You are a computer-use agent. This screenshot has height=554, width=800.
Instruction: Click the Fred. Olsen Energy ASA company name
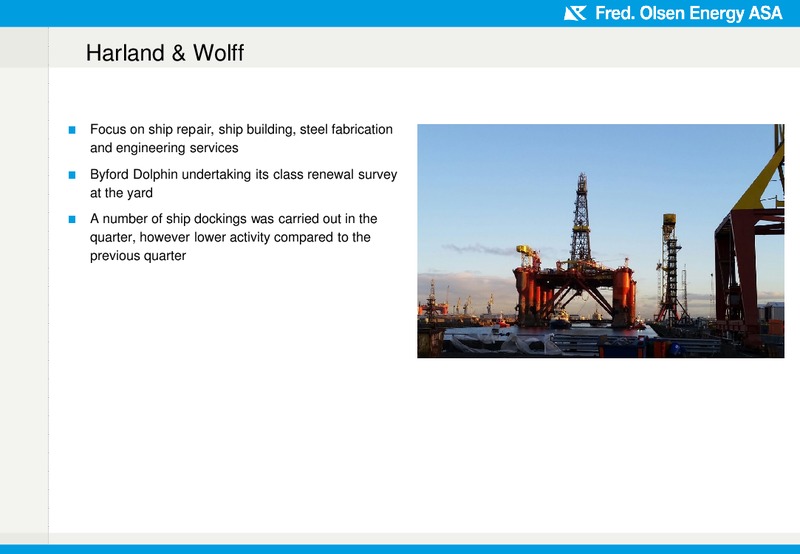(689, 13)
